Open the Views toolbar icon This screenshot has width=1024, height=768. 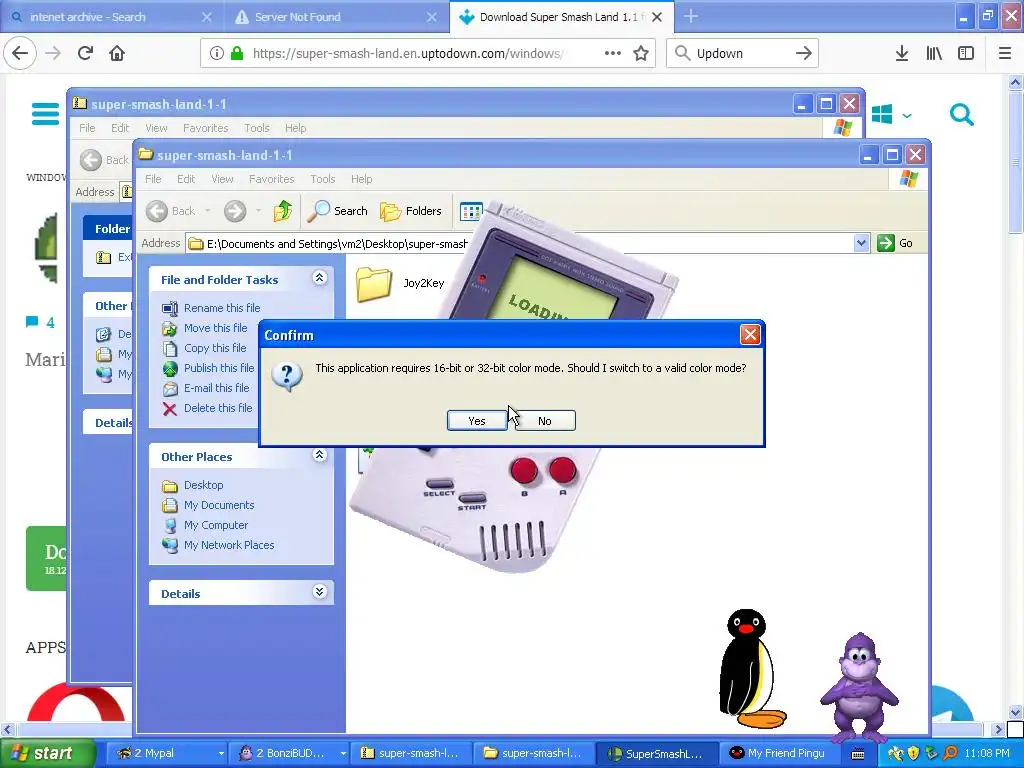470,210
